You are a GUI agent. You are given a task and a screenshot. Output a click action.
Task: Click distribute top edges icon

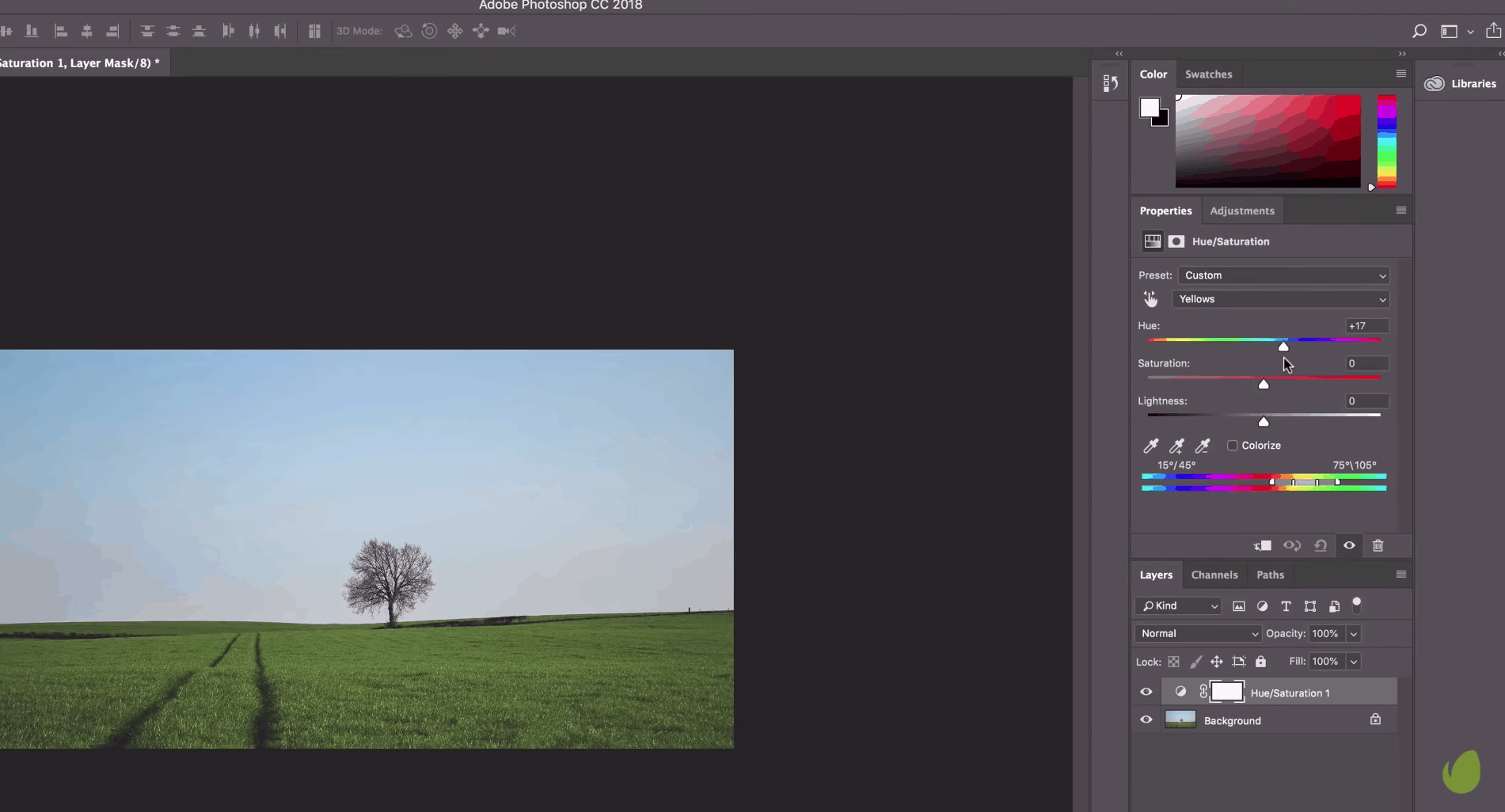point(147,31)
